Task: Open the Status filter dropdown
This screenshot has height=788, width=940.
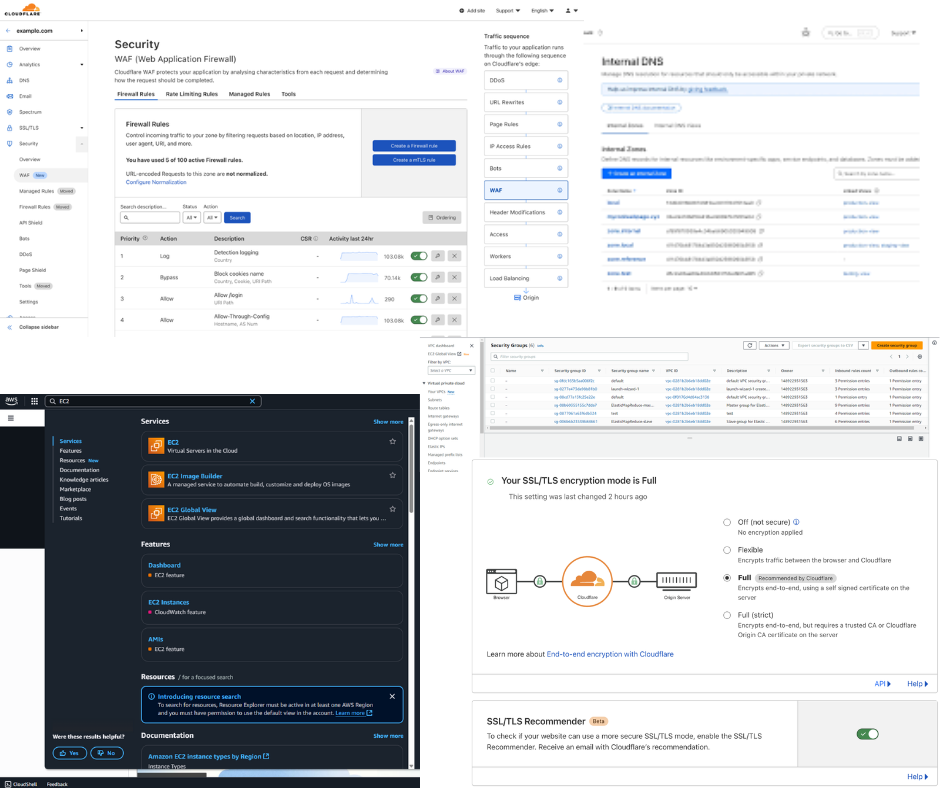Action: tap(191, 217)
